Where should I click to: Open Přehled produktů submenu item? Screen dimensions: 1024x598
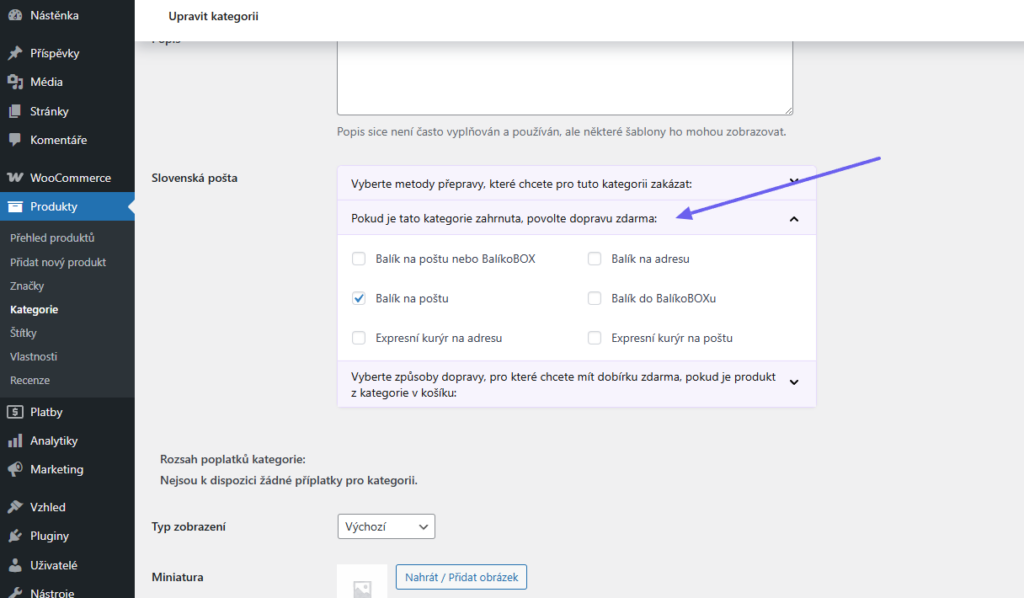[x=52, y=238]
